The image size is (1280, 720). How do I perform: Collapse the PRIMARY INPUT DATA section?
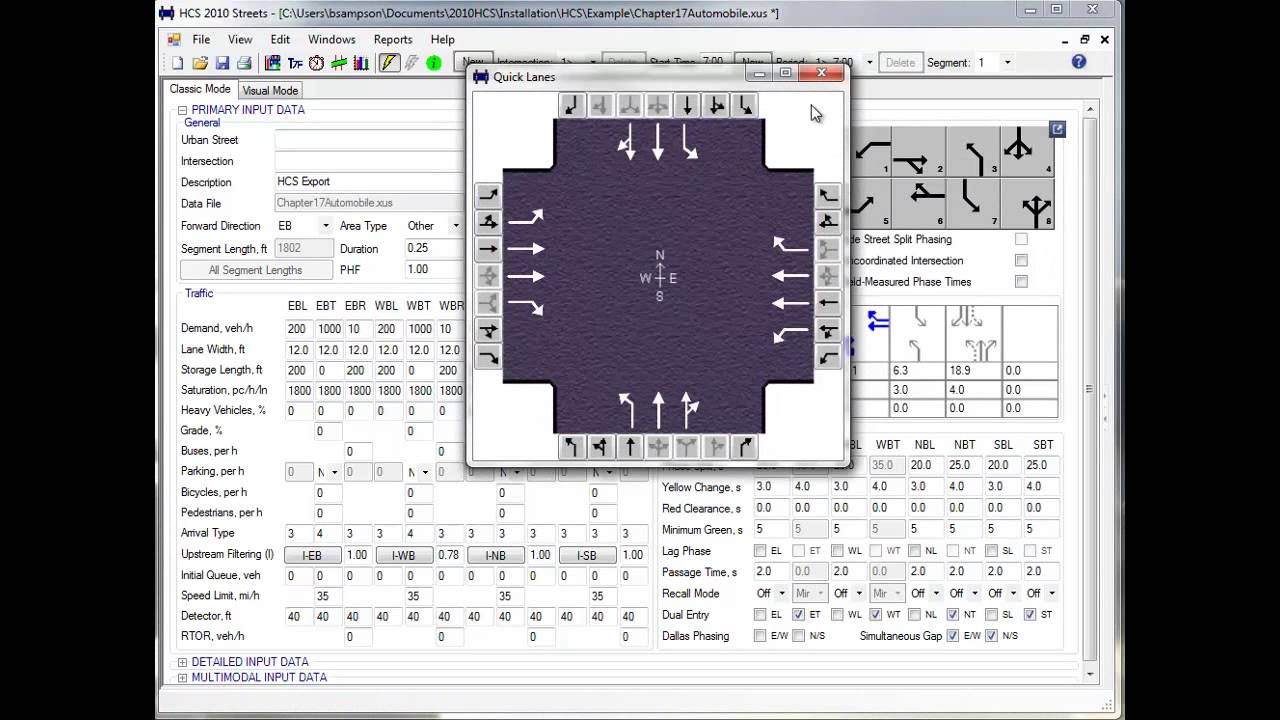point(183,110)
